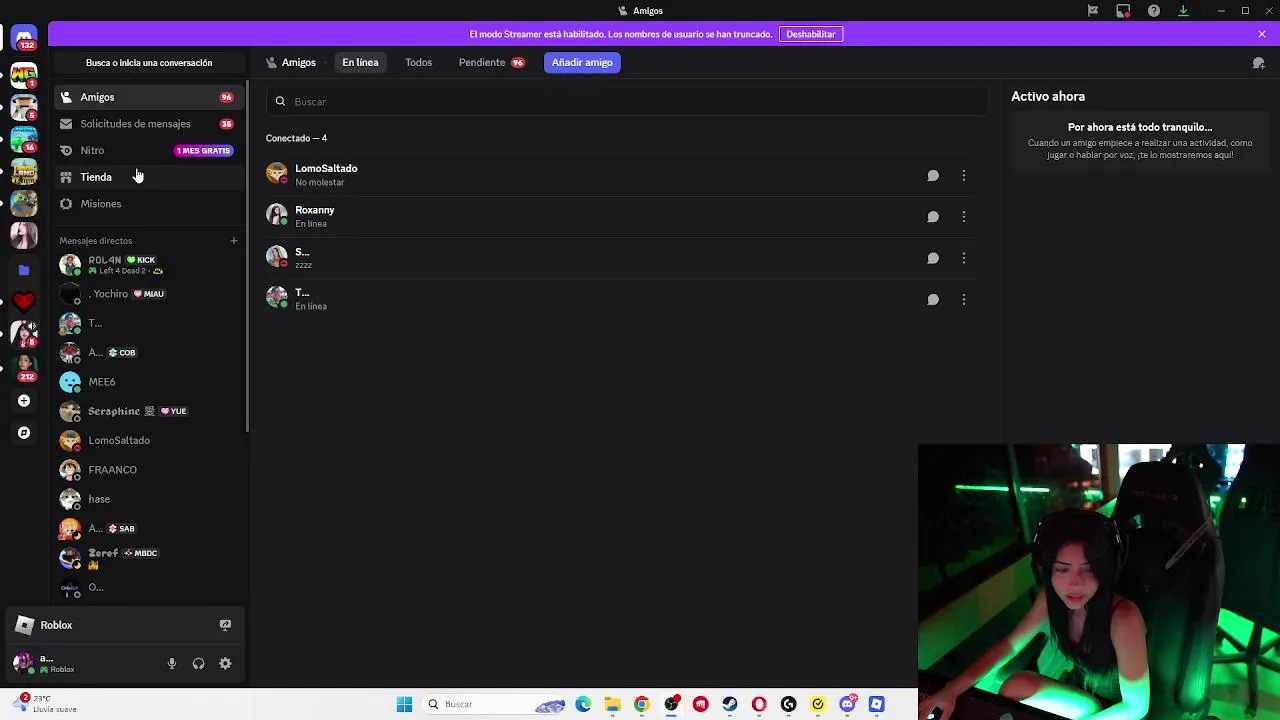1280x720 pixels.
Task: Click the friends Buscar search field
Action: click(627, 102)
